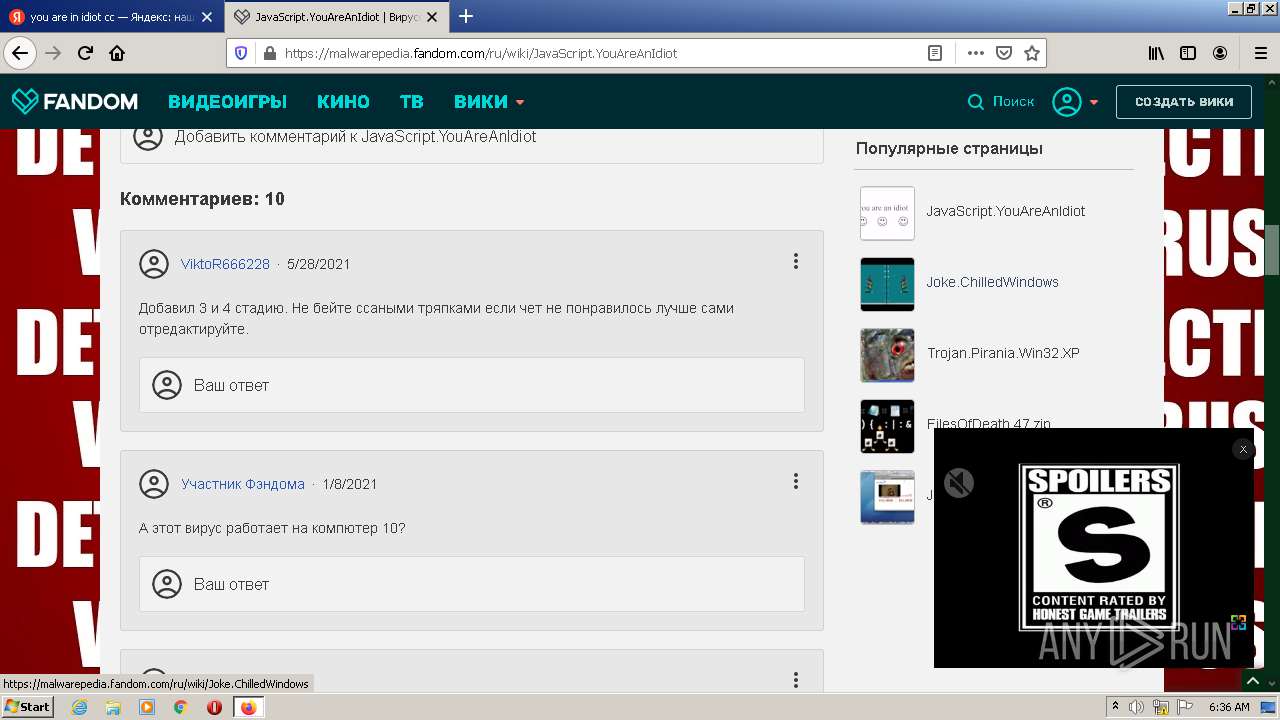Viewport: 1280px width, 720px height.
Task: Unmute the video popup
Action: point(959,484)
